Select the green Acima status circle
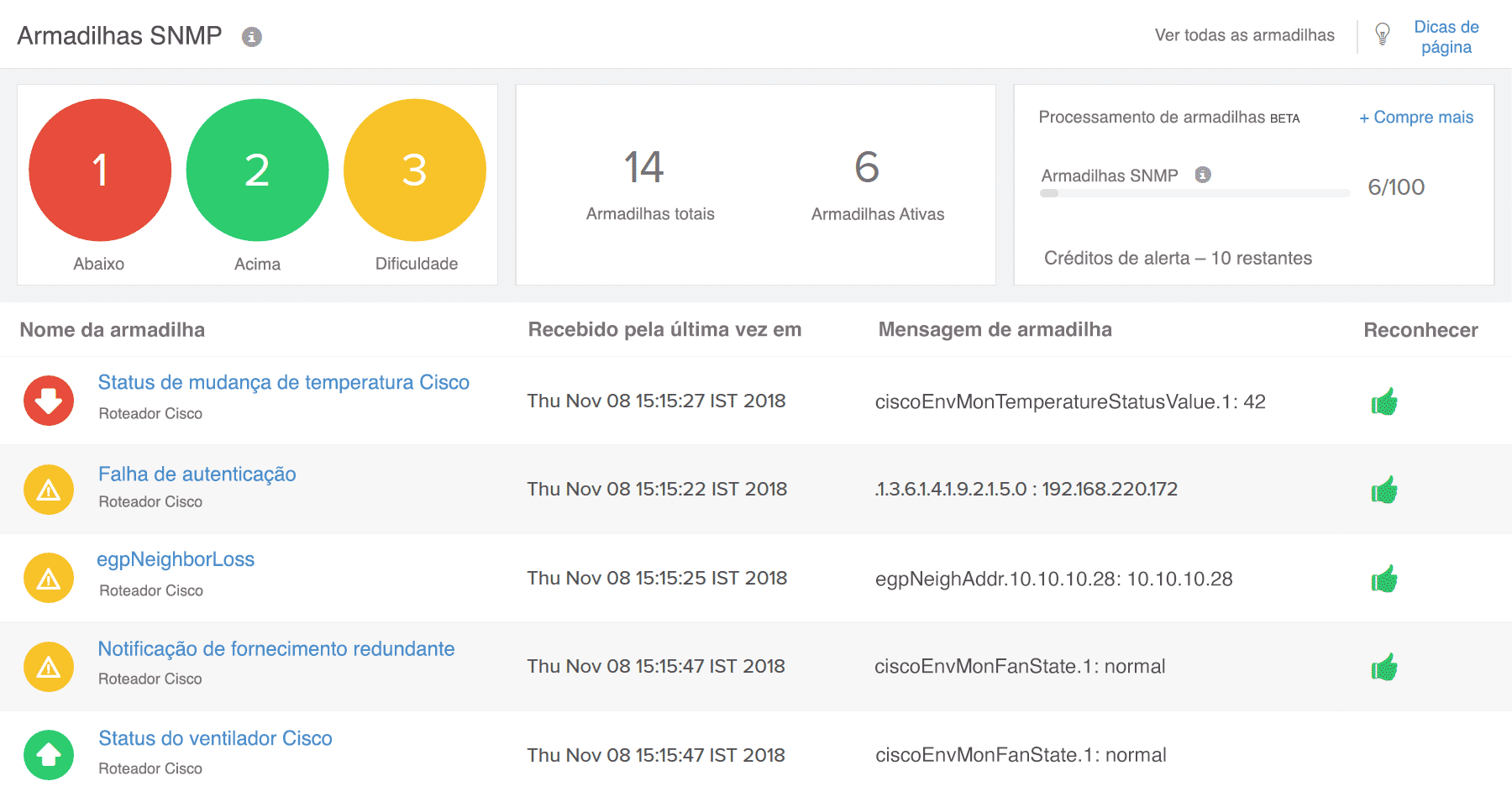 257,170
